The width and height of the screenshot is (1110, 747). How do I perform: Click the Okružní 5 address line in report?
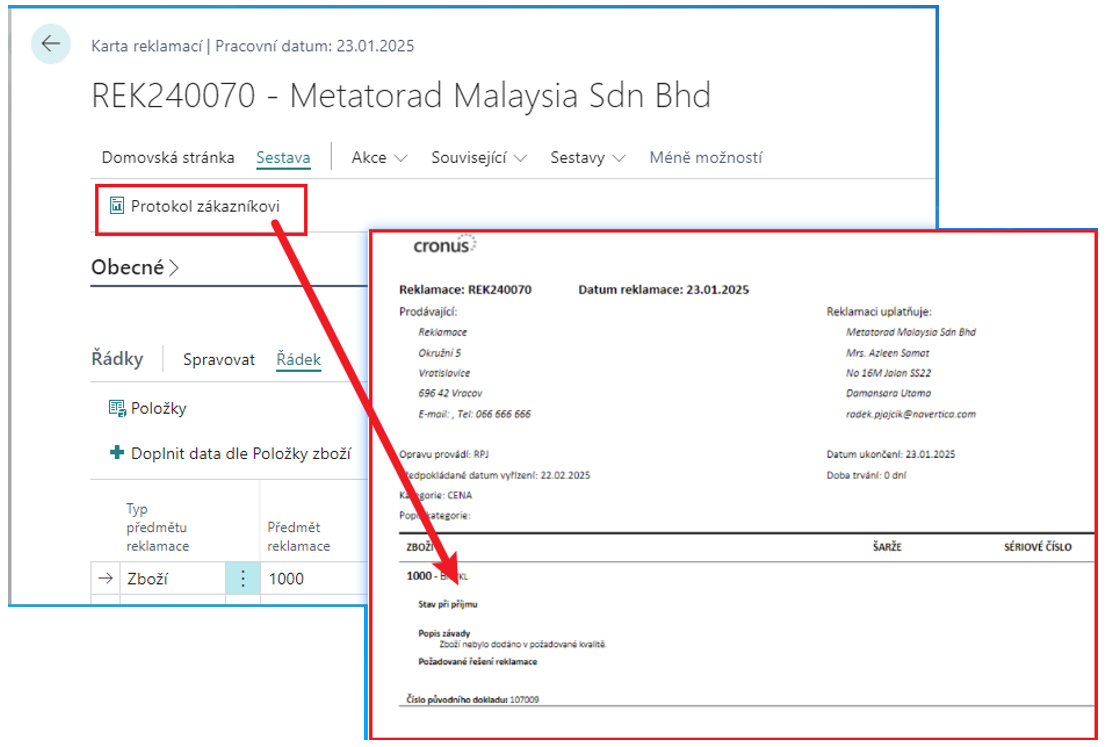440,353
